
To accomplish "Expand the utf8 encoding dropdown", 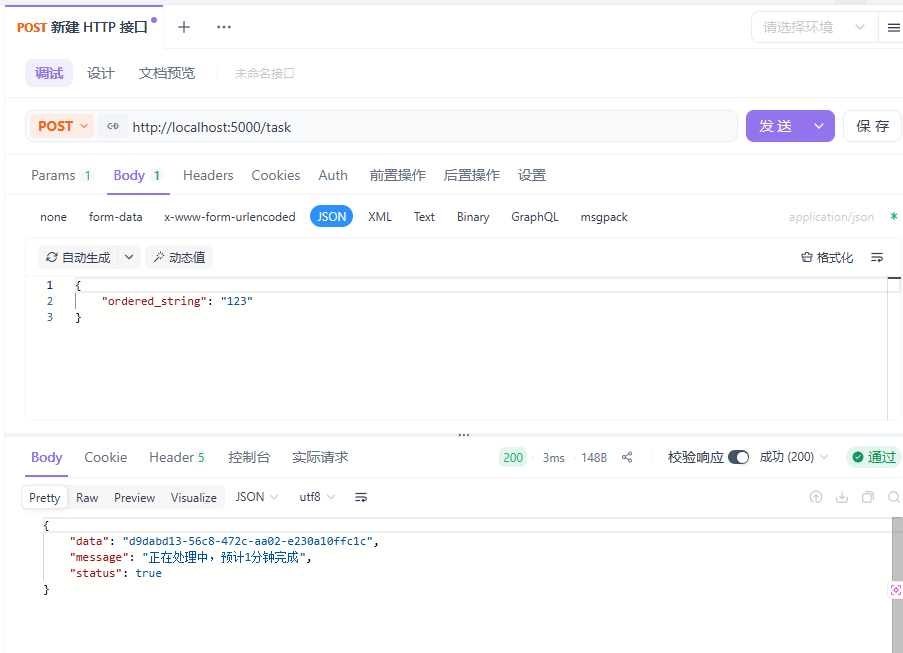I will click(317, 497).
